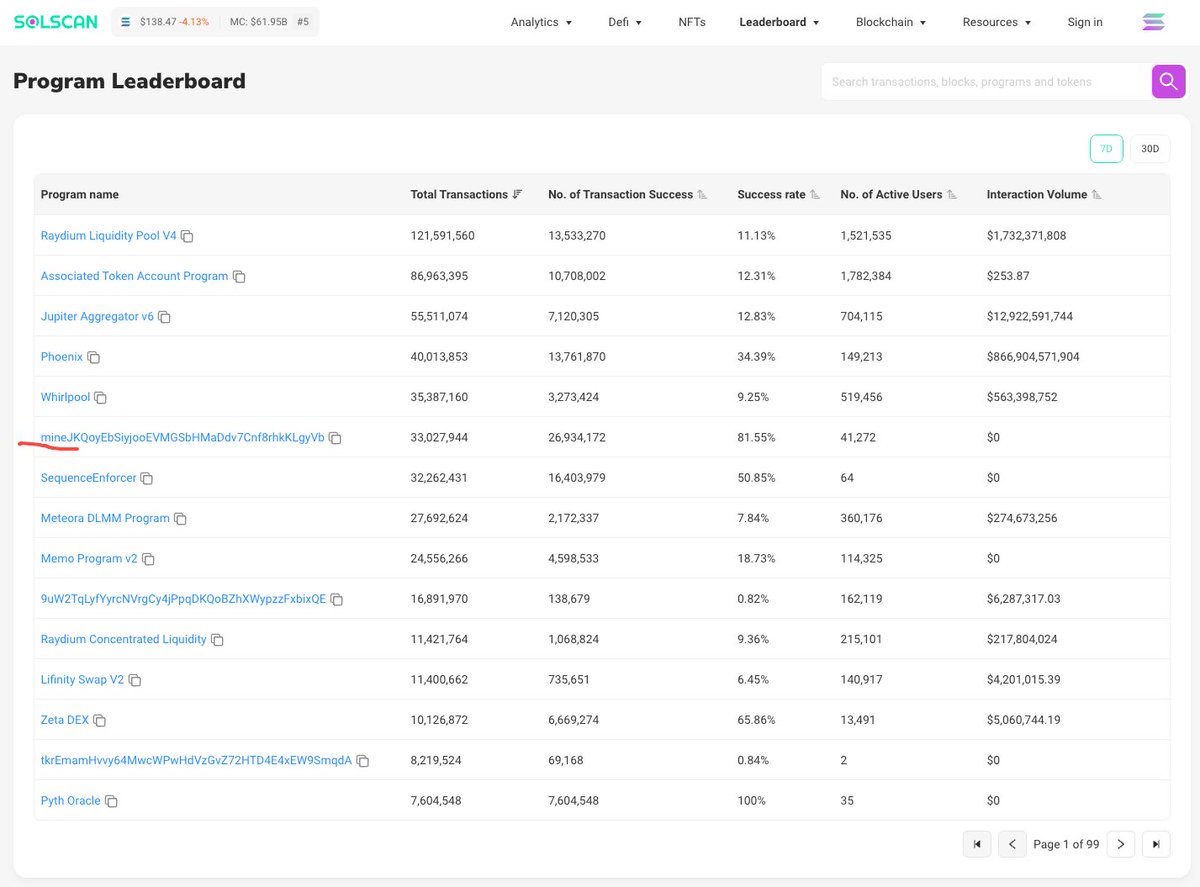The width and height of the screenshot is (1200, 887).
Task: Click the purple search magnifier button
Action: (1168, 82)
